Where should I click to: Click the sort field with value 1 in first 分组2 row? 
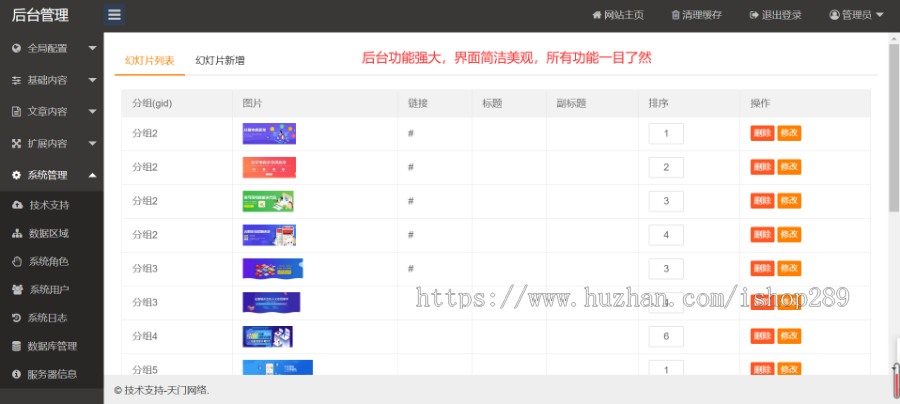tap(666, 134)
